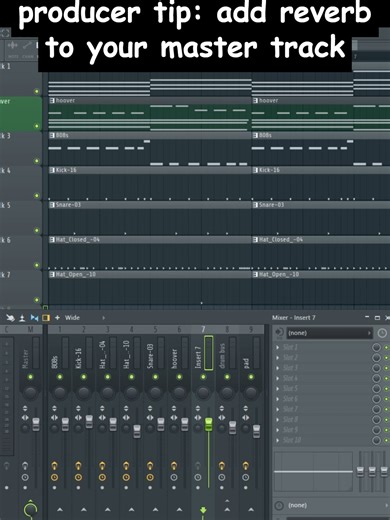Click the blue bow-tie icon in mixer toolbar
390x520 pixels.
tap(34, 318)
